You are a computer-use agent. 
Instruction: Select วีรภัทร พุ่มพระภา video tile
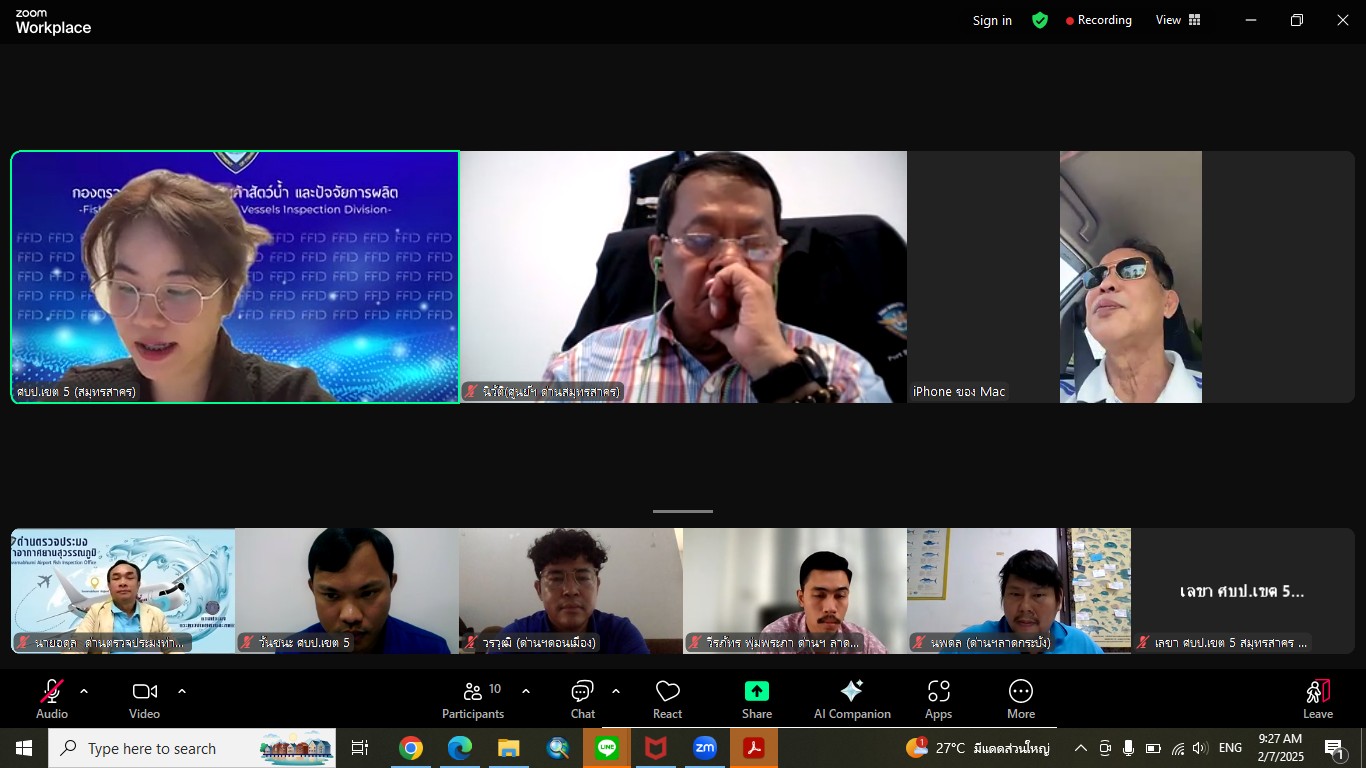795,591
